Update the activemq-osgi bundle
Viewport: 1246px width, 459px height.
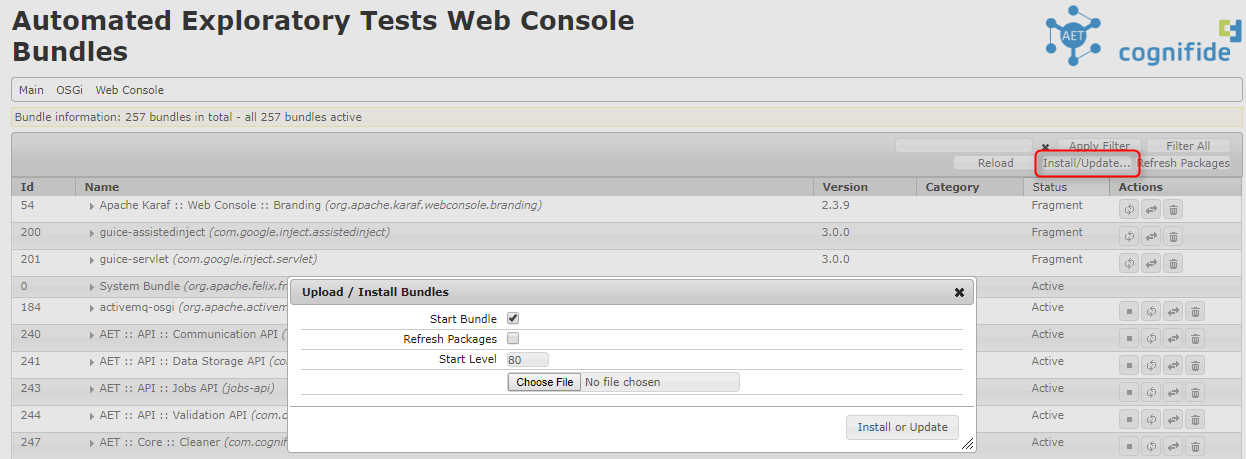point(1173,312)
